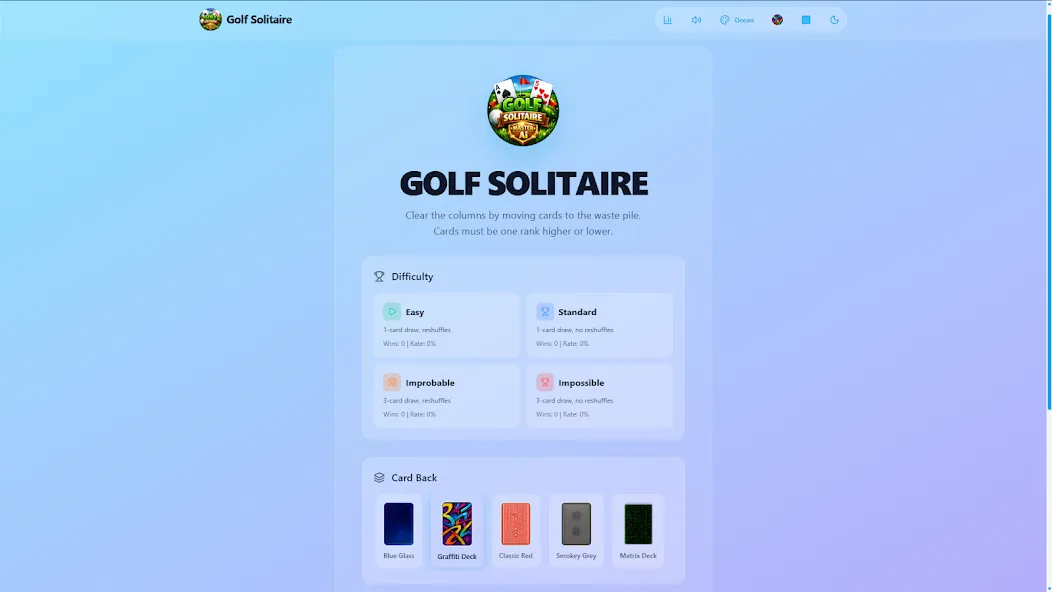Click the '3-card draw, no reshuffles' text
This screenshot has height=592, width=1052.
(574, 400)
